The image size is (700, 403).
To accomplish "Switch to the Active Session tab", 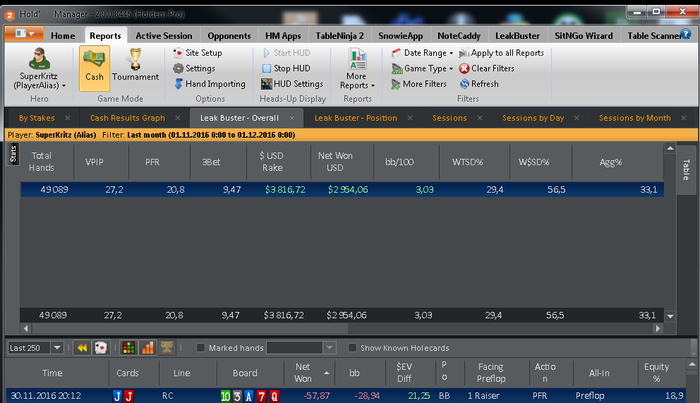I will point(164,36).
